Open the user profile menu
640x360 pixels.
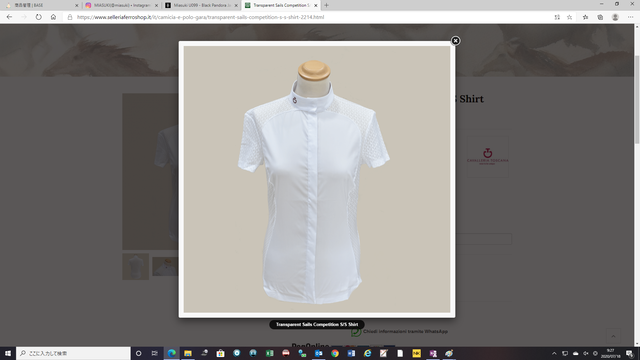[x=615, y=17]
